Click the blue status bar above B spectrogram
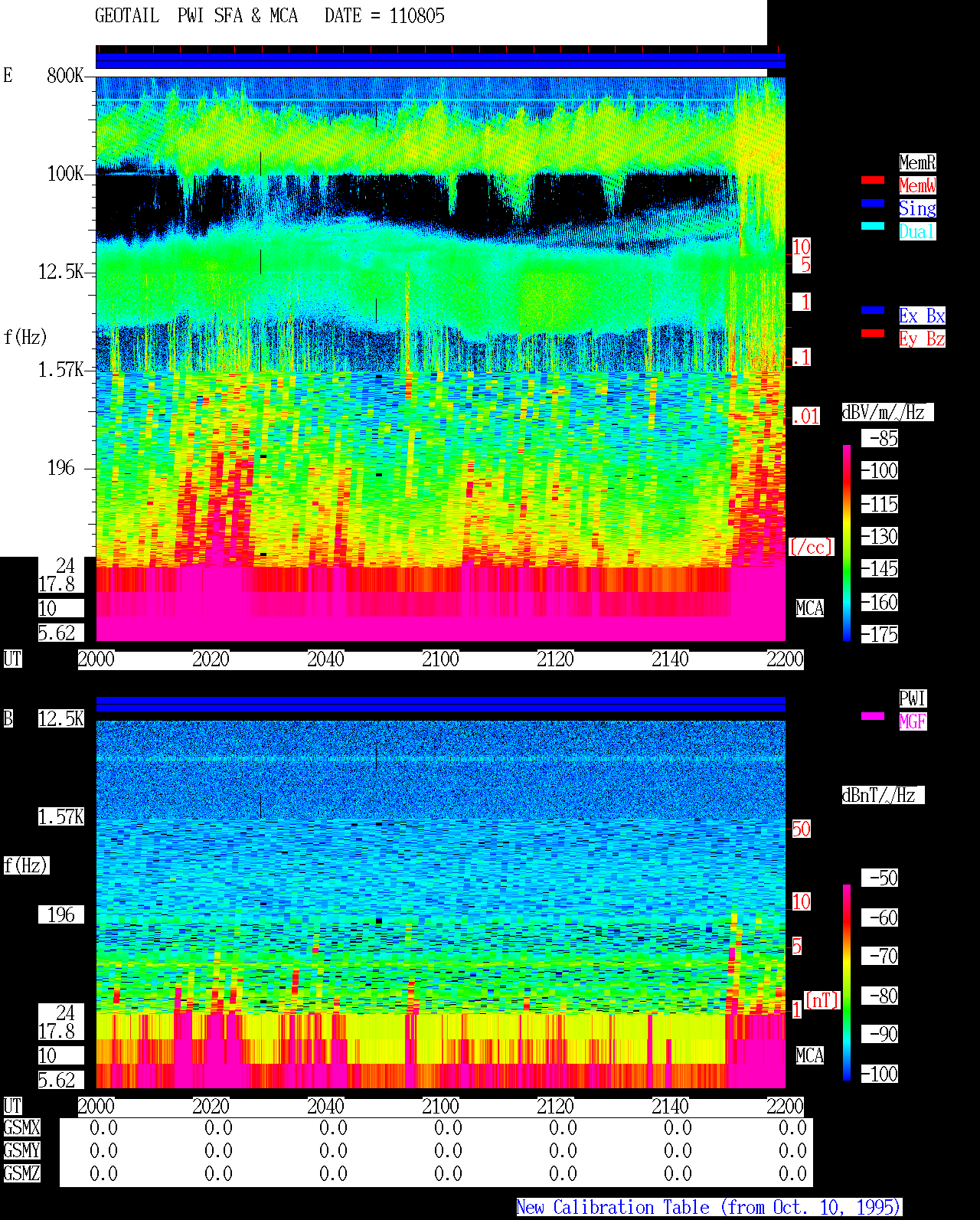The height and width of the screenshot is (1220, 980). tap(440, 705)
